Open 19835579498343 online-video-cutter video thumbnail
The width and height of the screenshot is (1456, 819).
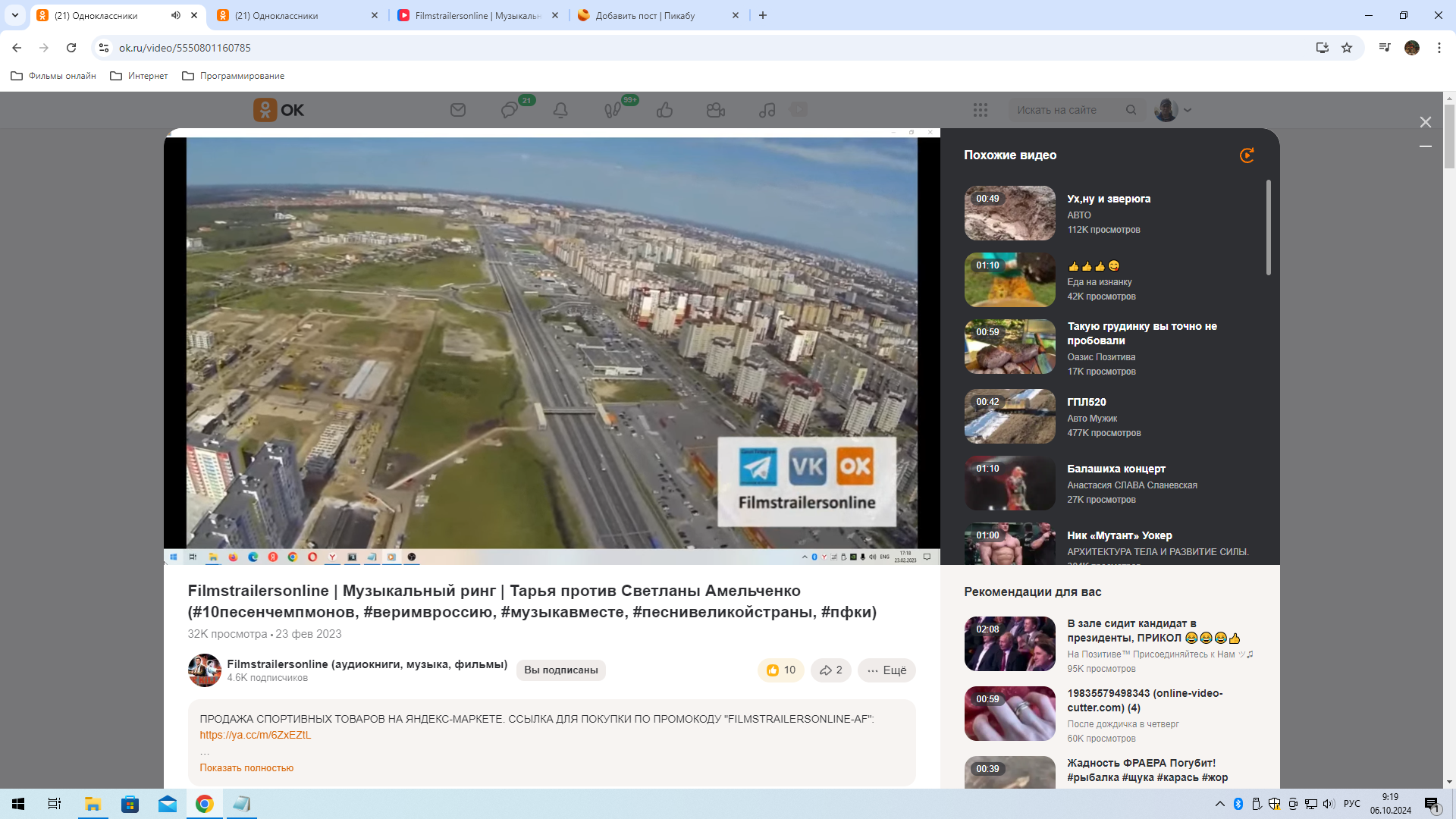(1009, 714)
